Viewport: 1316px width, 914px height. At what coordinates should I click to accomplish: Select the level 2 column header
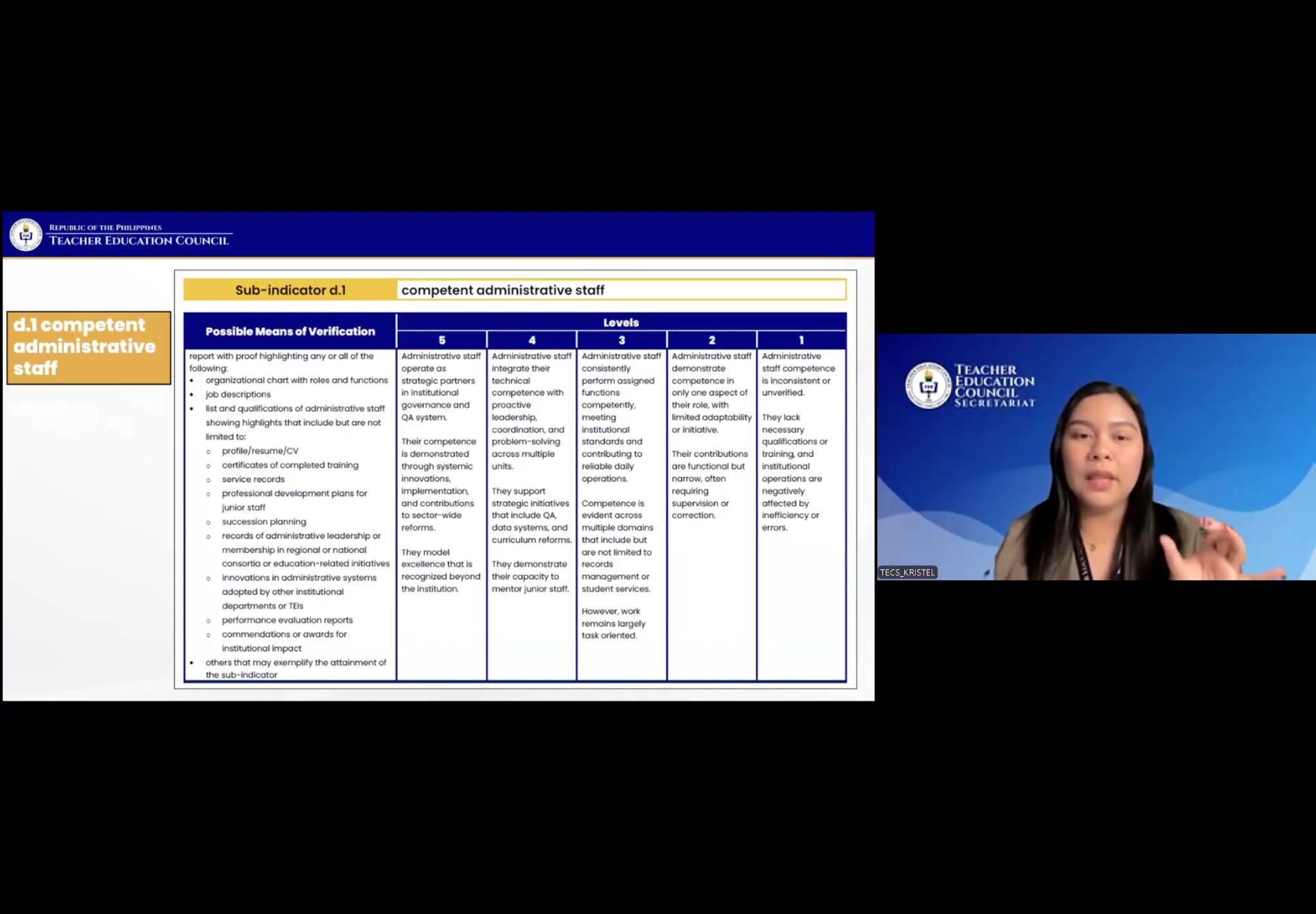tap(711, 340)
